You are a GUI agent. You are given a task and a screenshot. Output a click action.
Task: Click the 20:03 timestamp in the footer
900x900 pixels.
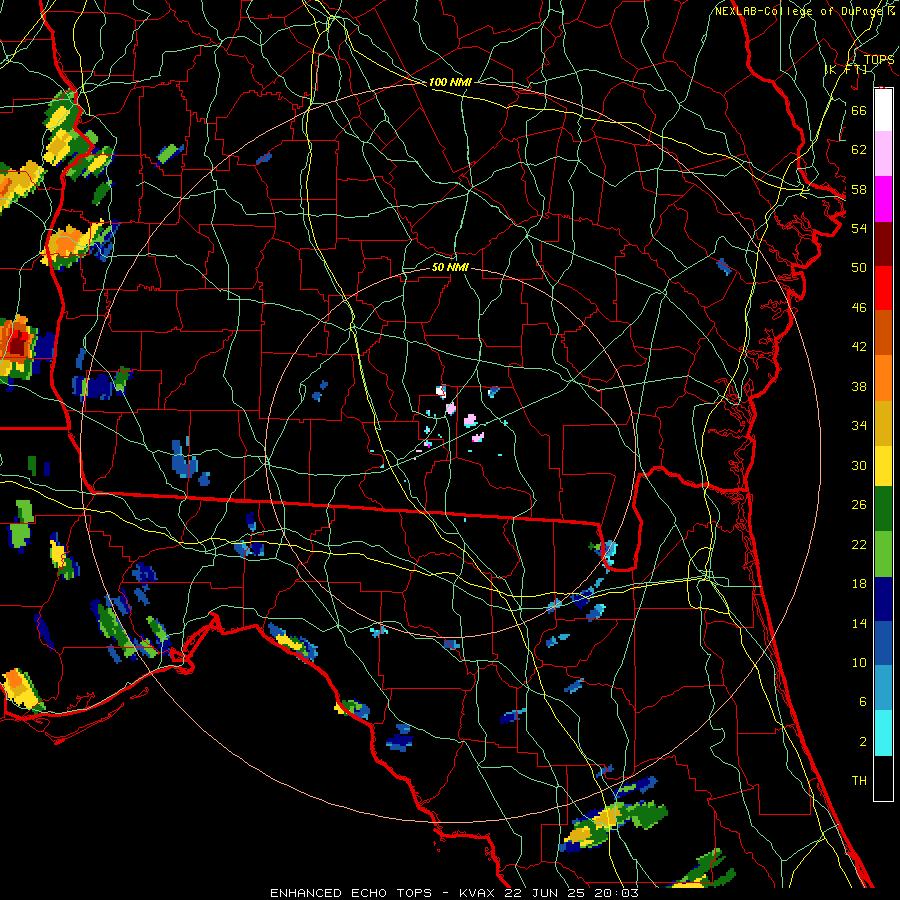tap(615, 893)
